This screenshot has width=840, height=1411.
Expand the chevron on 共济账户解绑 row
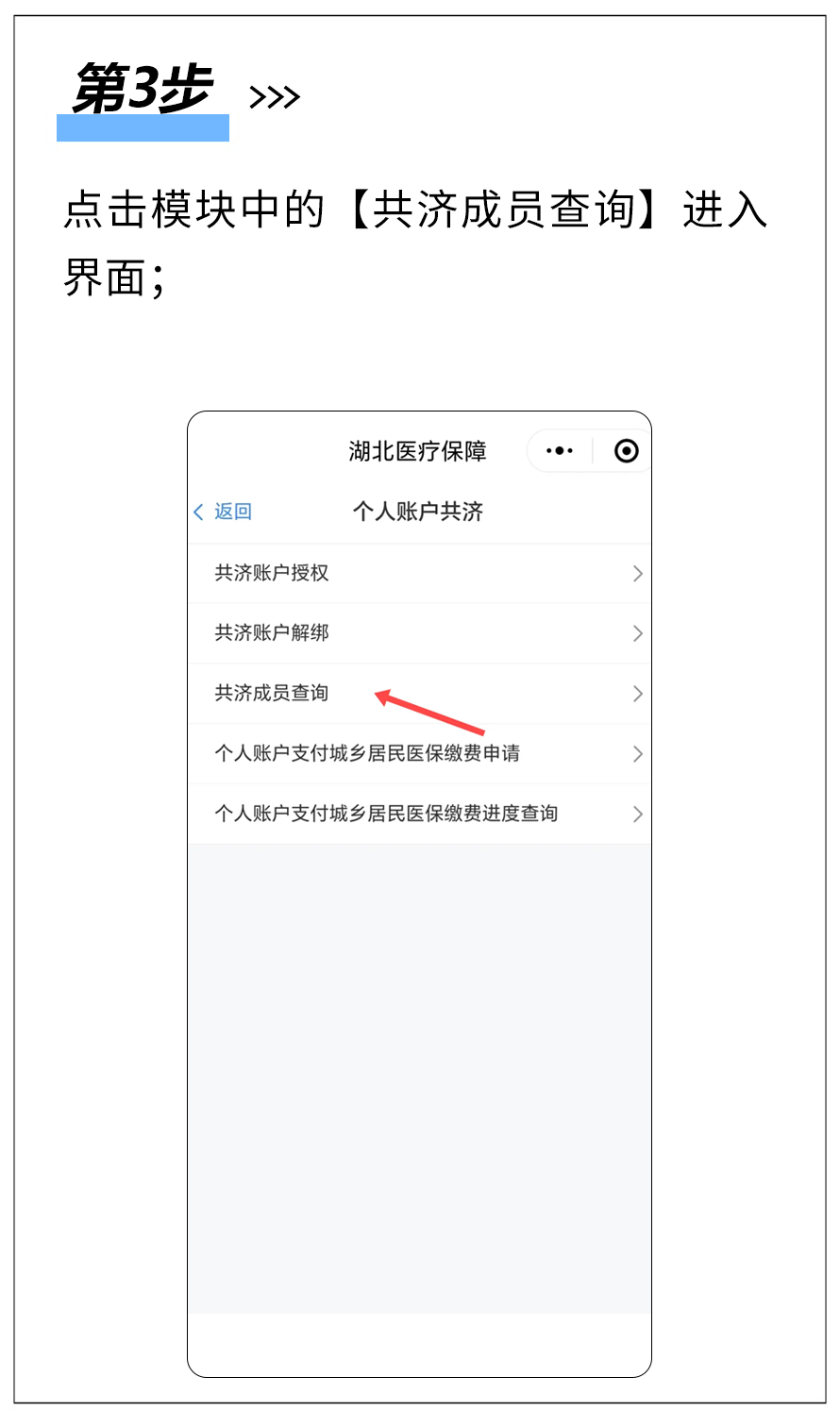click(638, 633)
